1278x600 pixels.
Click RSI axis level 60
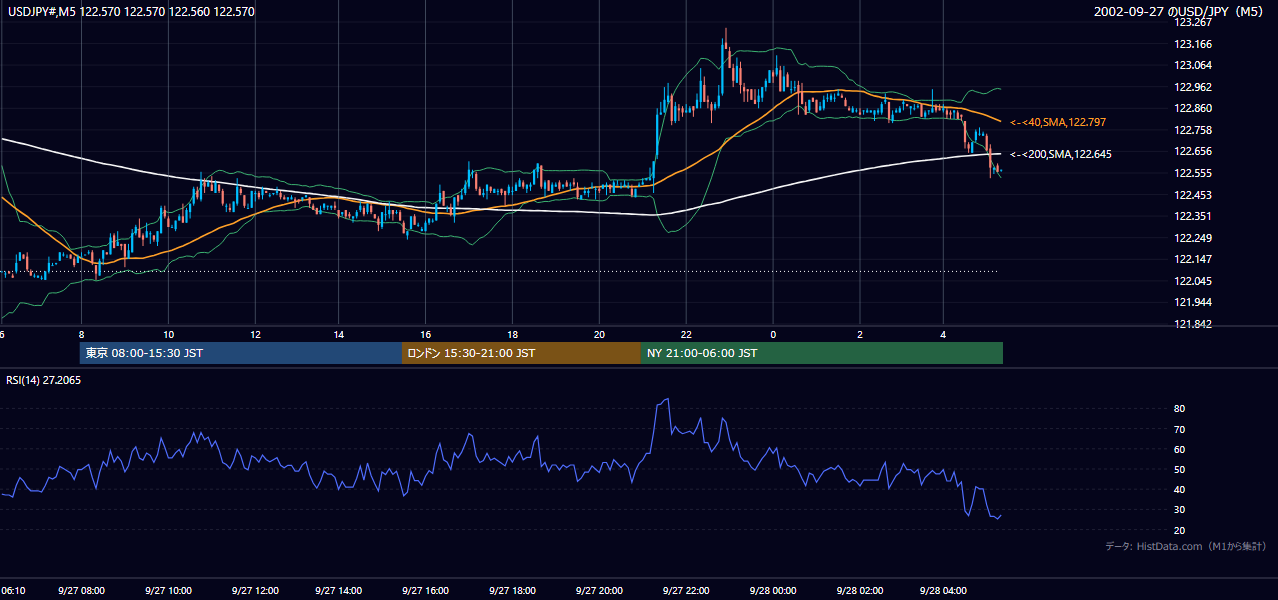[1180, 449]
